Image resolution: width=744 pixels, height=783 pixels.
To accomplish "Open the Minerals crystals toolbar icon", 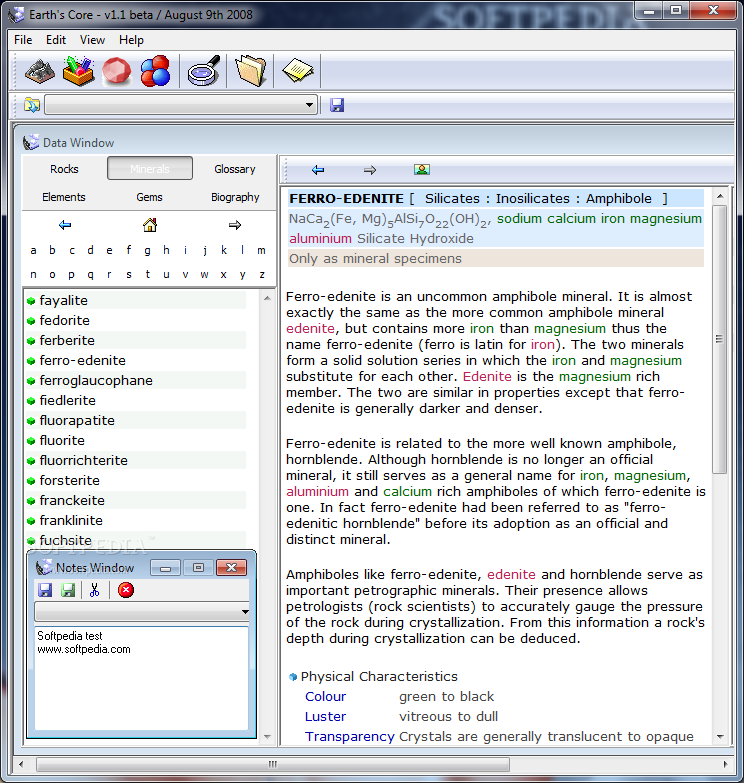I will click(78, 71).
